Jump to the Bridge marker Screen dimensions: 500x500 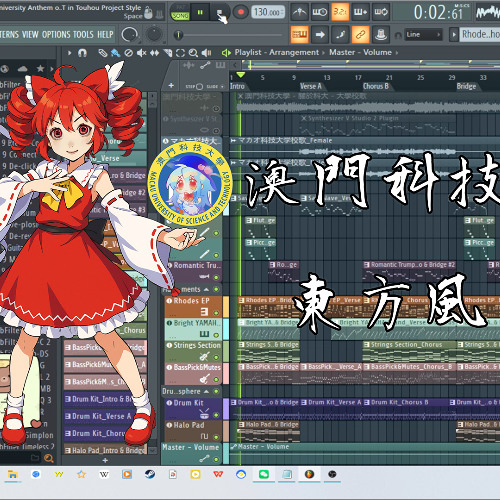click(x=466, y=86)
